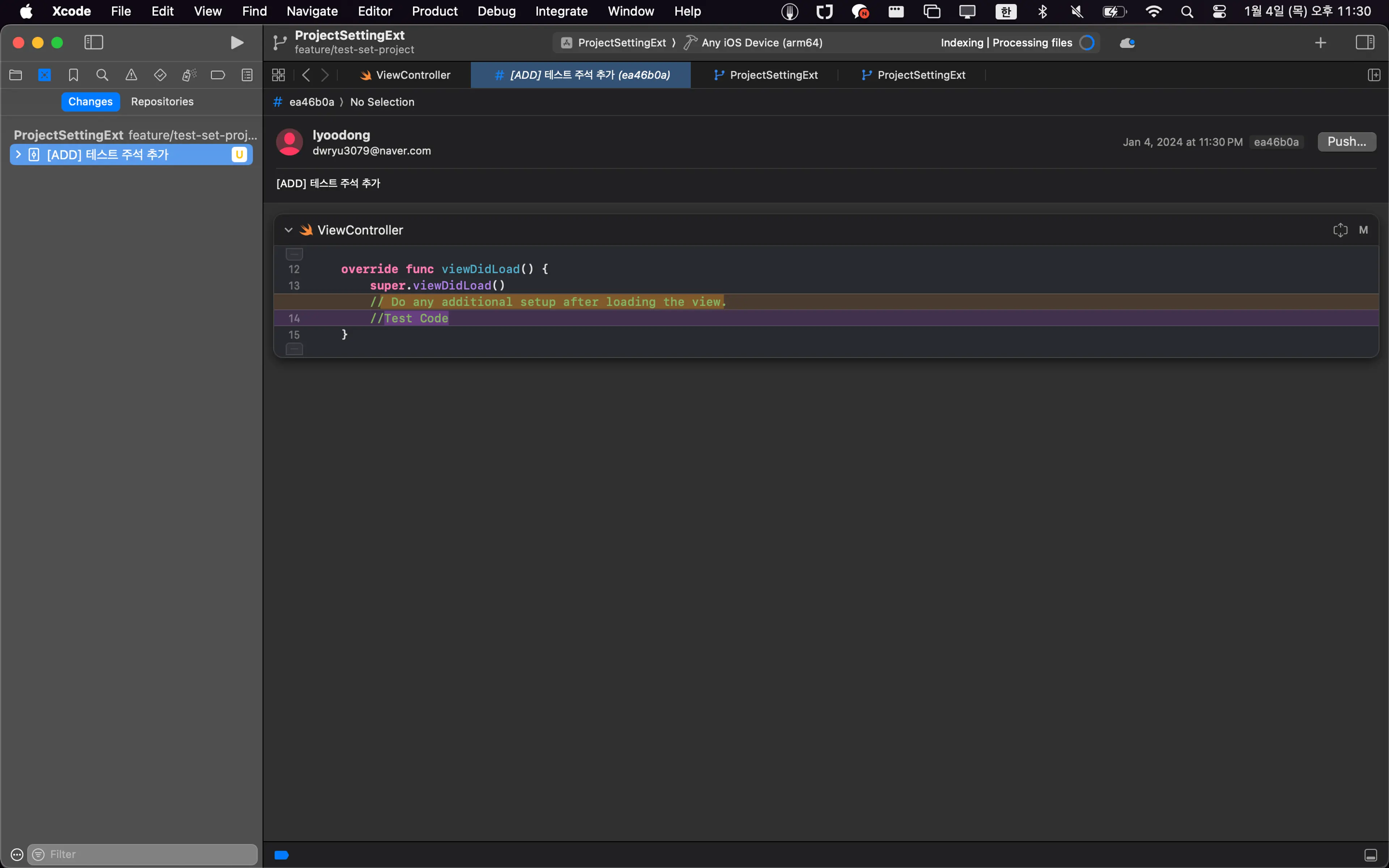Image resolution: width=1389 pixels, height=868 pixels.
Task: Expand the [ADD] 테스트 주석 추가 commit row
Action: coord(18,154)
